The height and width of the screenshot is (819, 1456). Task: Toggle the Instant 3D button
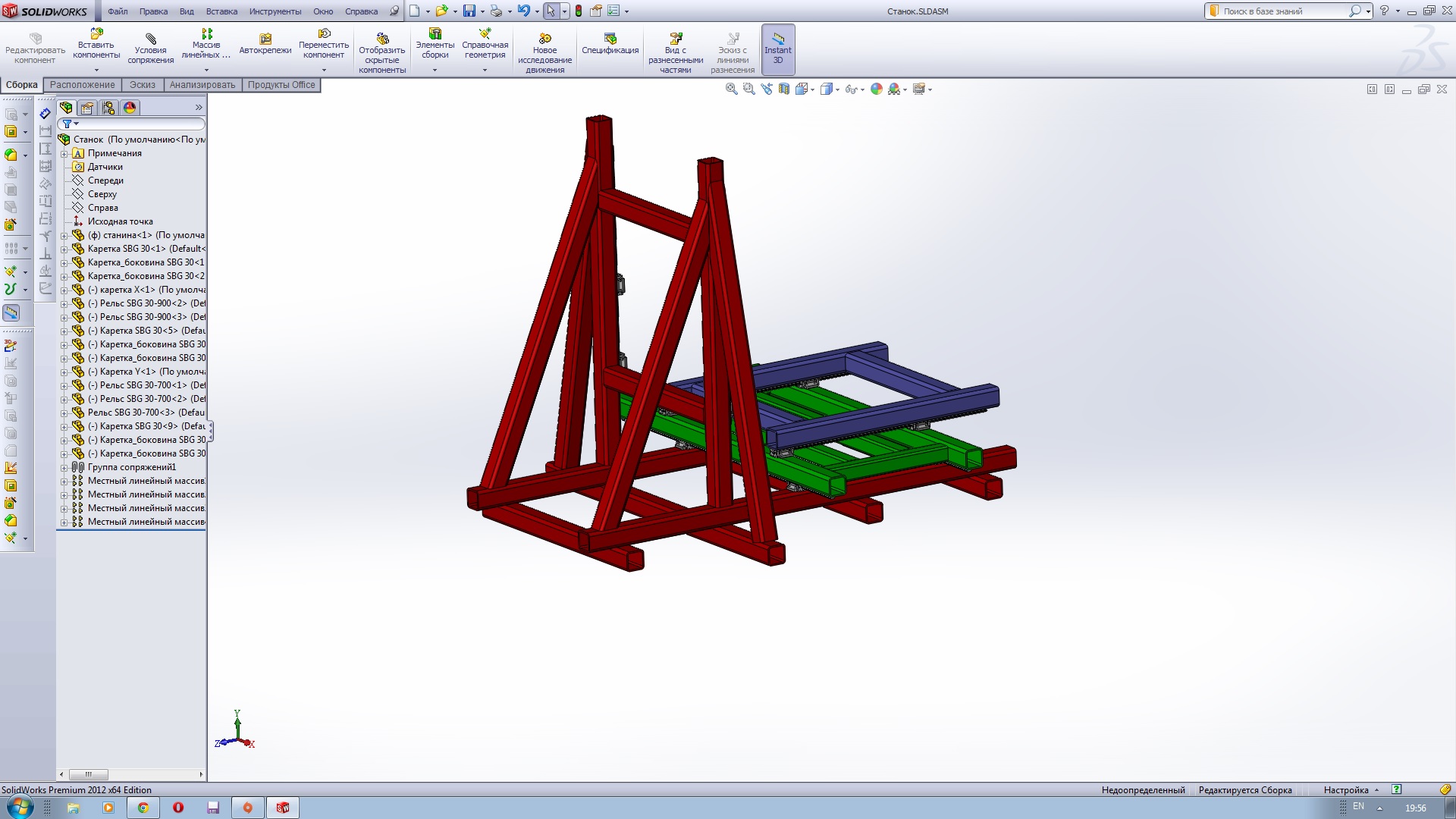[x=777, y=49]
